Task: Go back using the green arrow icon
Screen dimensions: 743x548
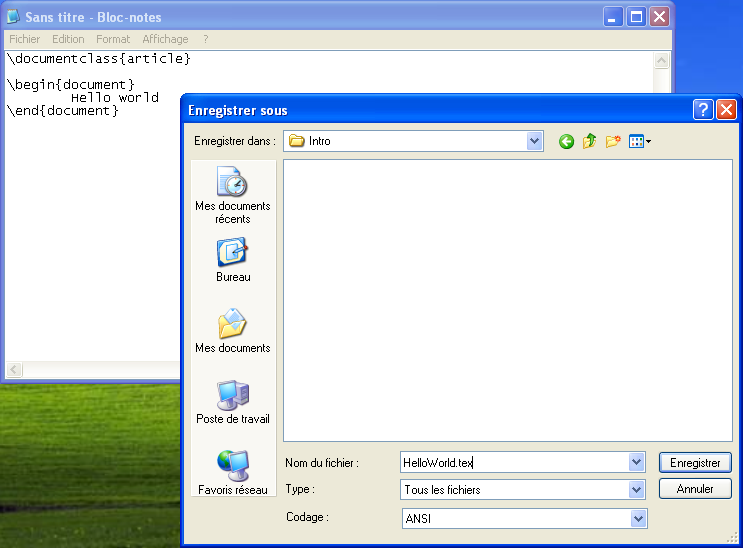Action: point(566,141)
